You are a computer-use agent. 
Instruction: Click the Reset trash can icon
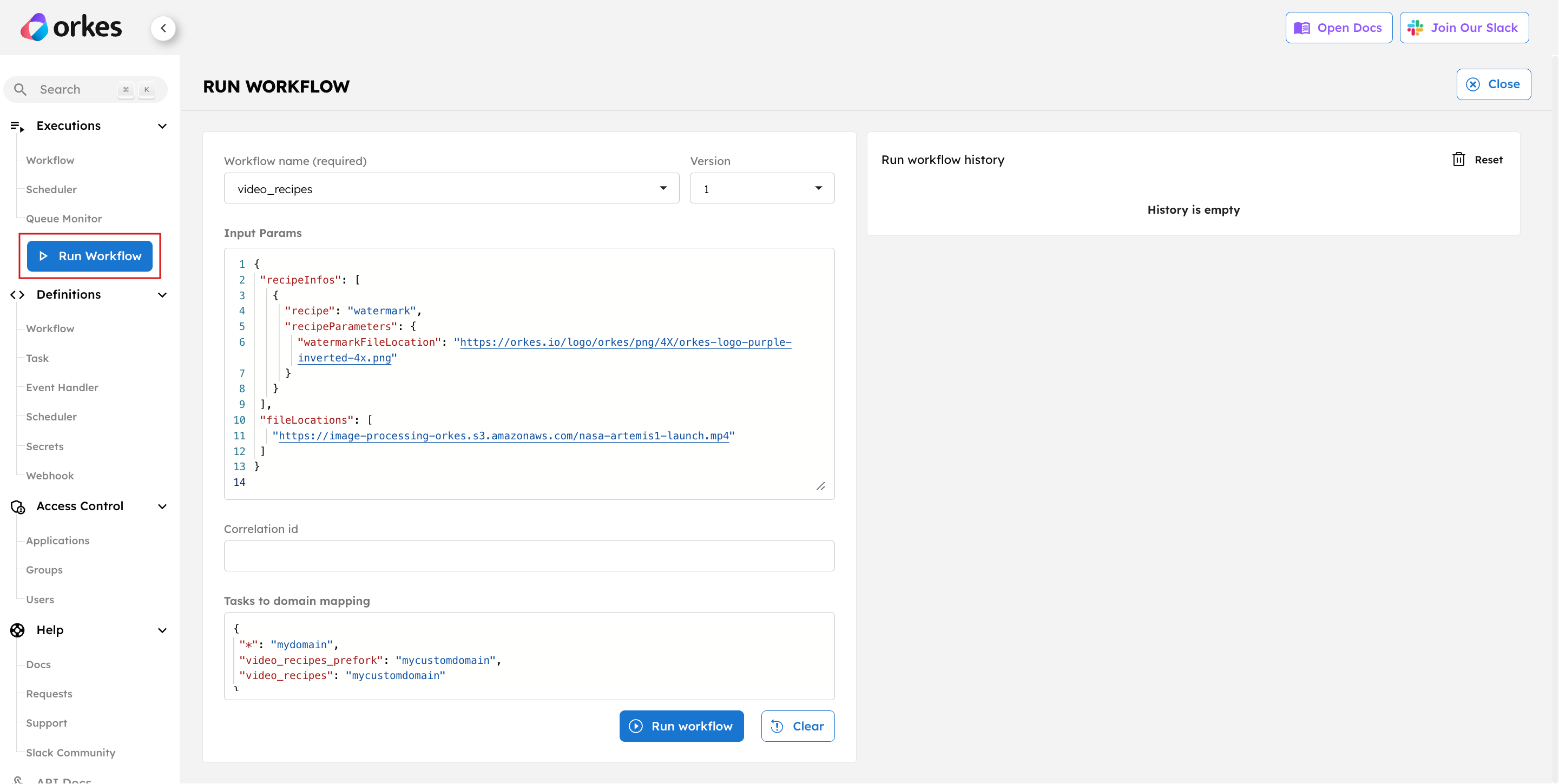pos(1458,160)
